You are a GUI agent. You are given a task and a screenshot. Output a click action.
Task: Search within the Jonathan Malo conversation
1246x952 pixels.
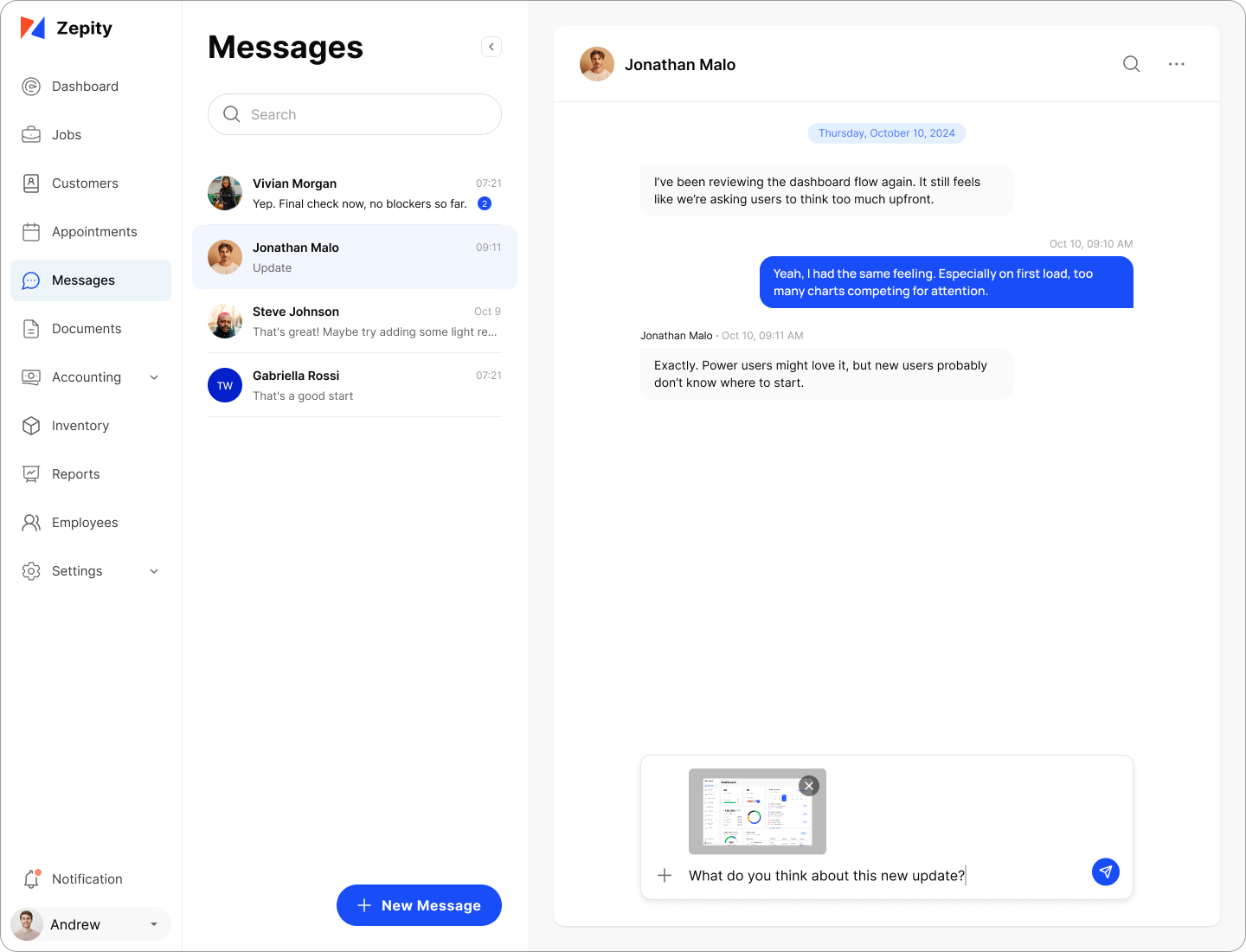coord(1131,64)
